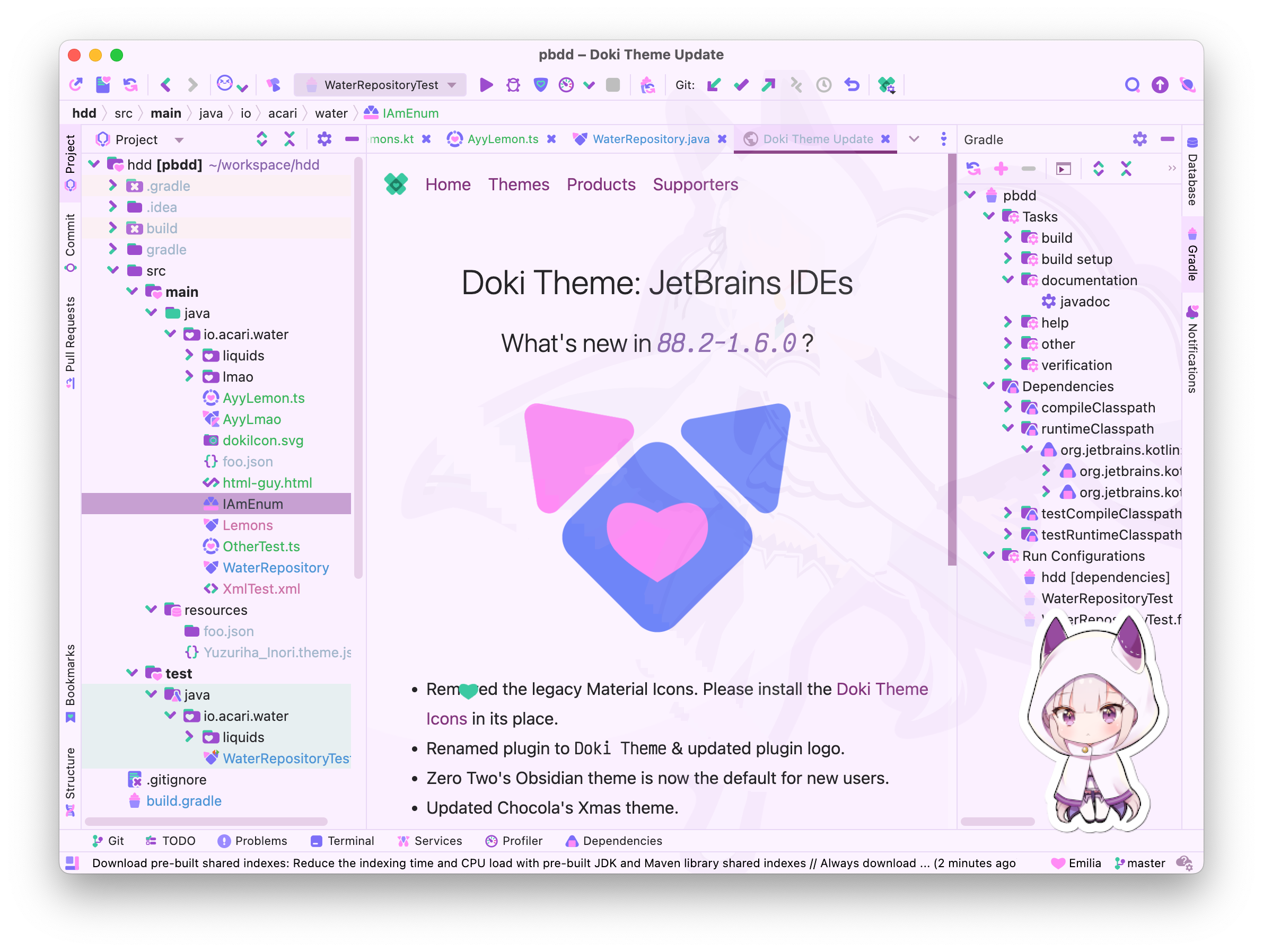Click the Git commit checkmark icon
The image size is (1263, 952).
(x=741, y=85)
